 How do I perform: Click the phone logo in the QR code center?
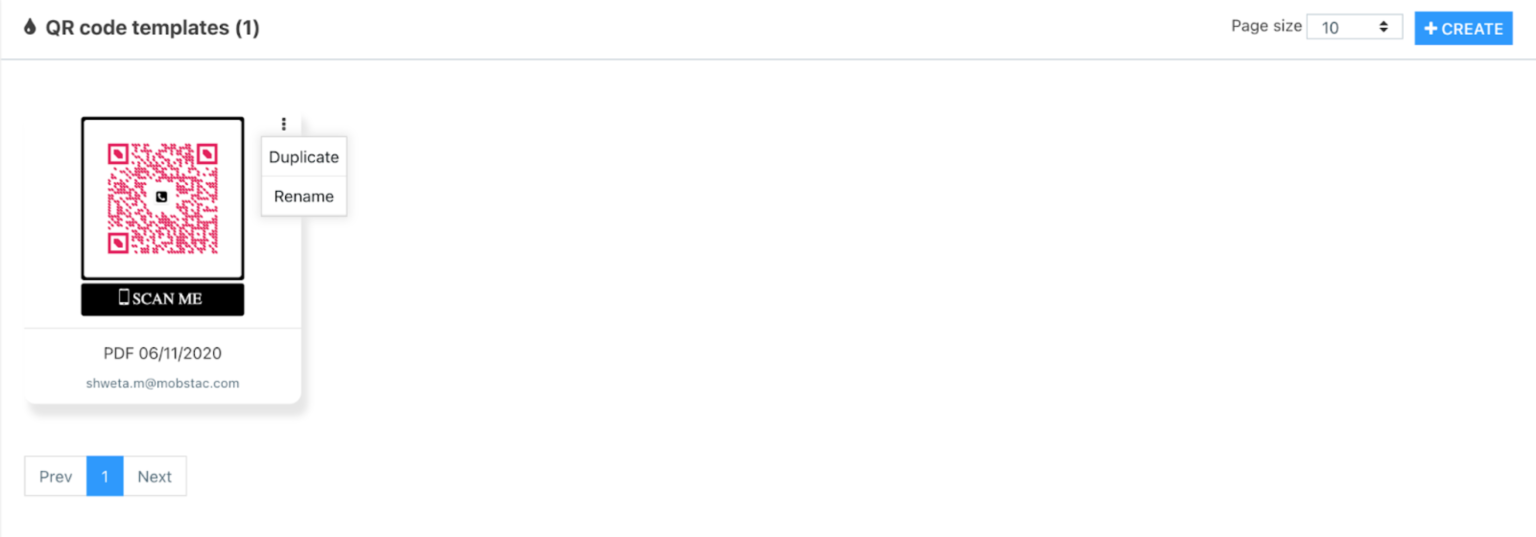click(162, 197)
